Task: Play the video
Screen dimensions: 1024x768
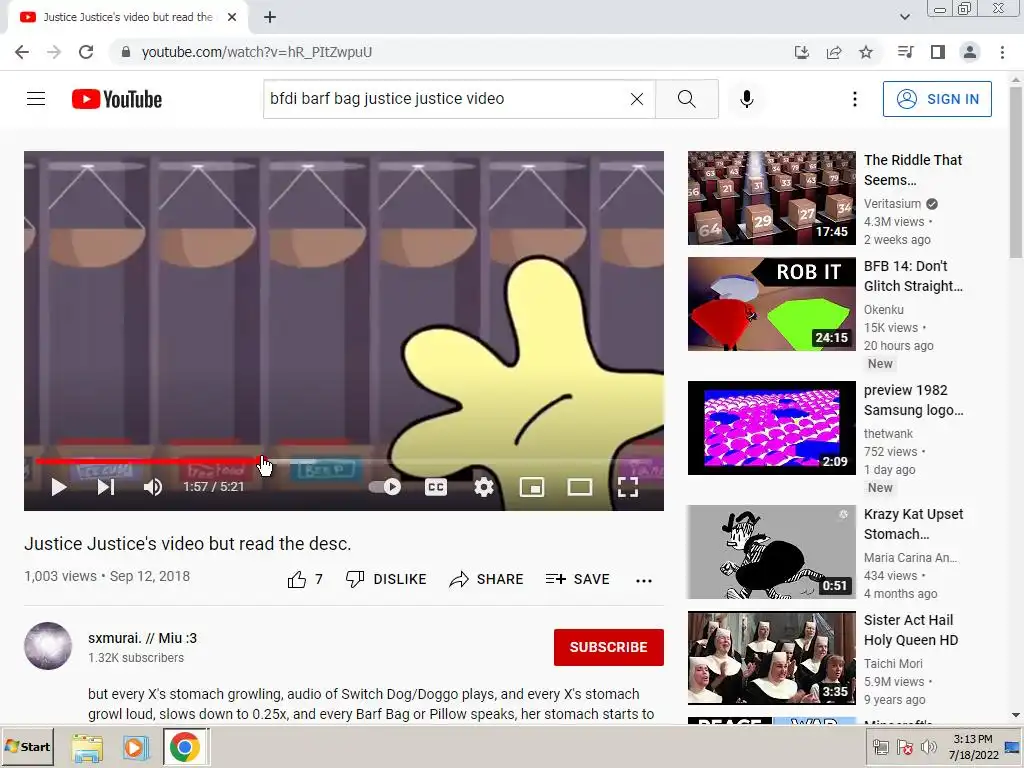Action: (59, 487)
